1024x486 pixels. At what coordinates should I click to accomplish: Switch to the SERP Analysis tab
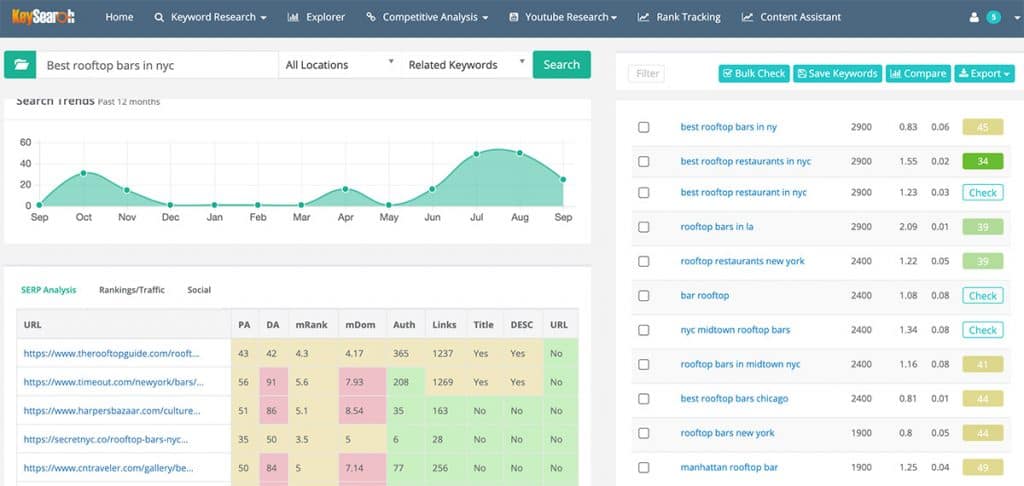tap(48, 290)
